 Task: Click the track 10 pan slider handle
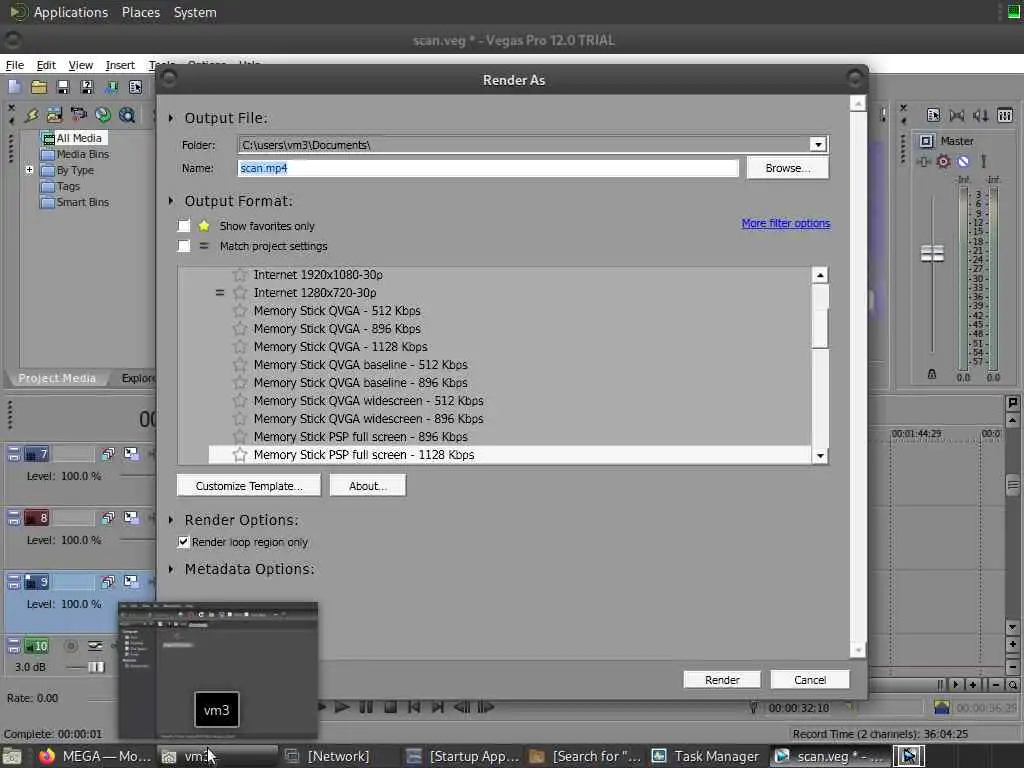click(x=96, y=667)
